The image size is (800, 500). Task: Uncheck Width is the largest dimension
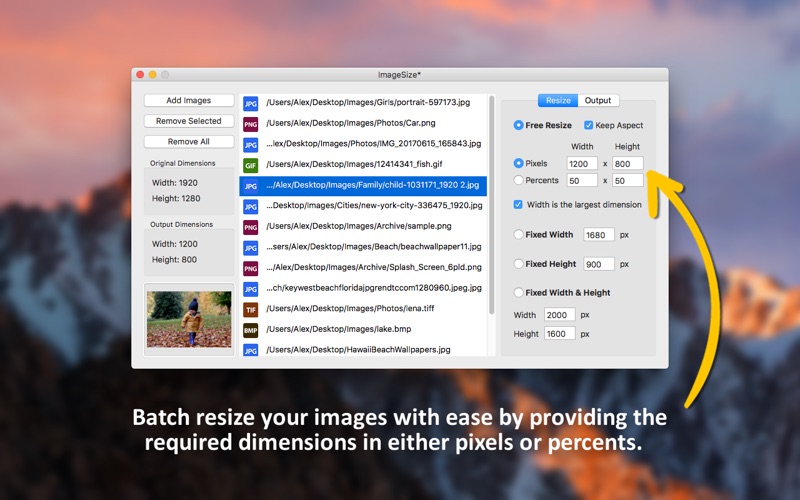pyautogui.click(x=518, y=205)
